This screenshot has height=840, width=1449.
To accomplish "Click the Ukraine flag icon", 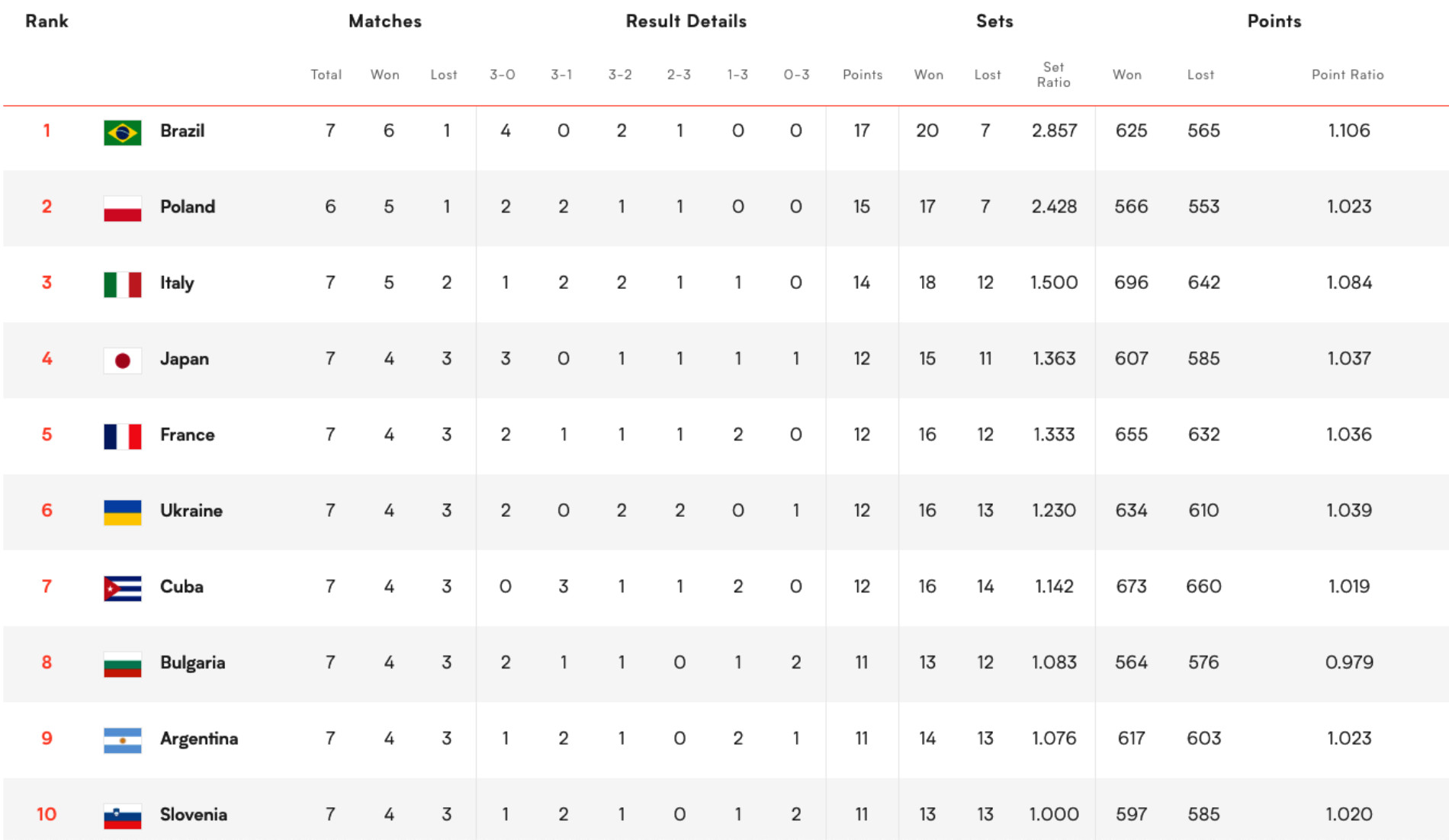I will click(x=122, y=511).
